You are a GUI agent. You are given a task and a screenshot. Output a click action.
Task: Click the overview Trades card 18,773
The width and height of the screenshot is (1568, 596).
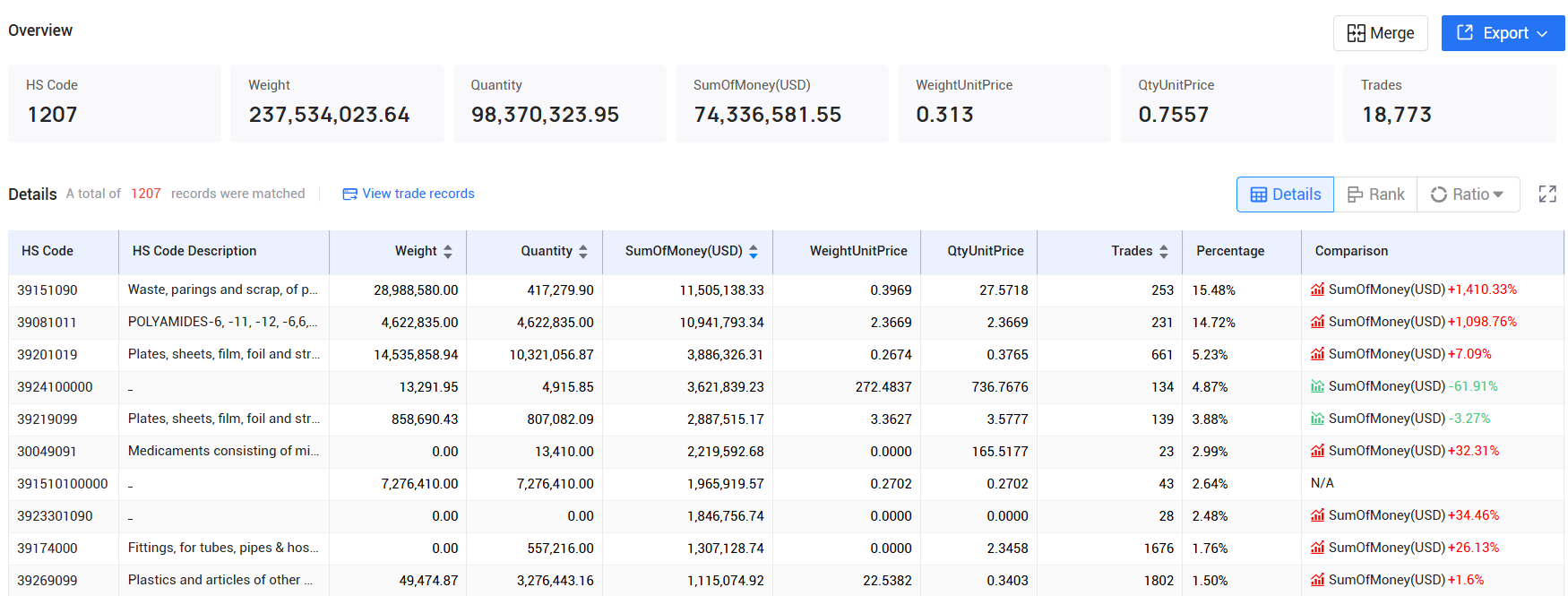(x=1449, y=103)
